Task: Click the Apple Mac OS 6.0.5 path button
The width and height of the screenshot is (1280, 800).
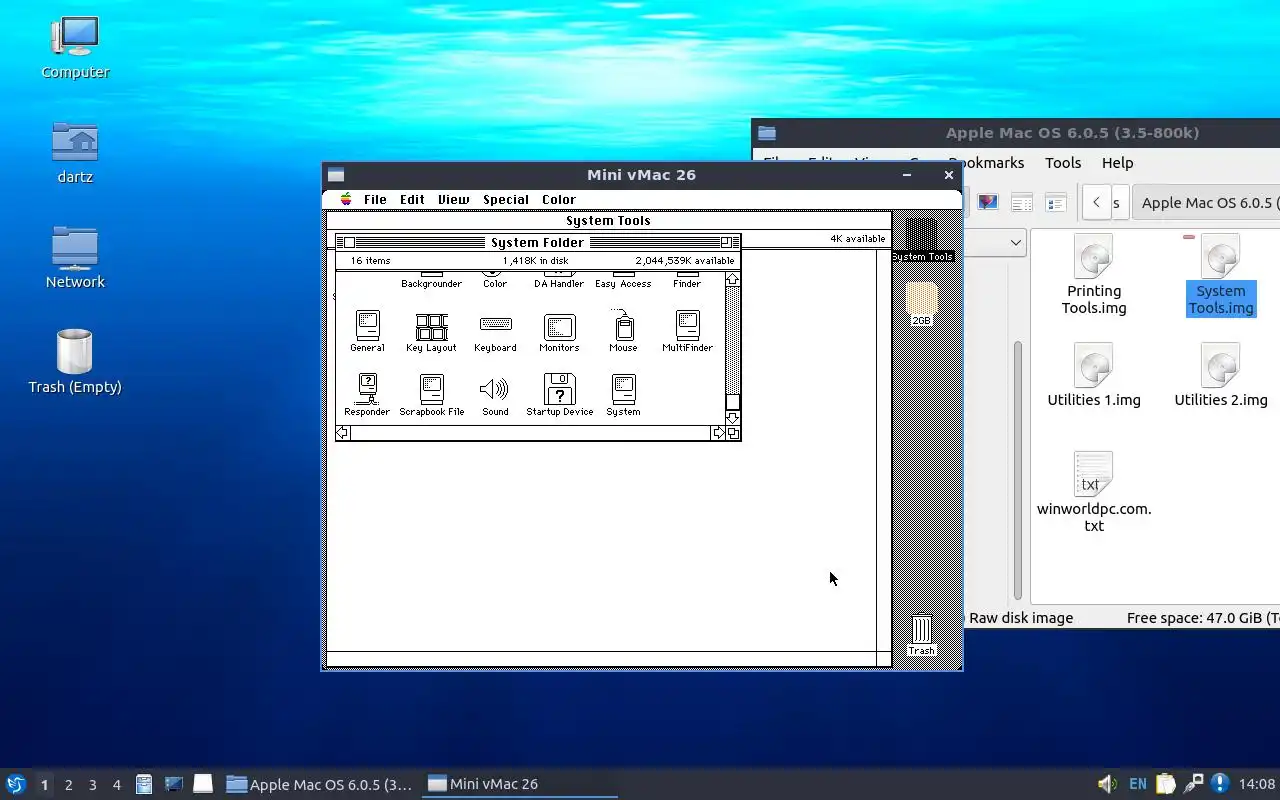Action: 1207,202
